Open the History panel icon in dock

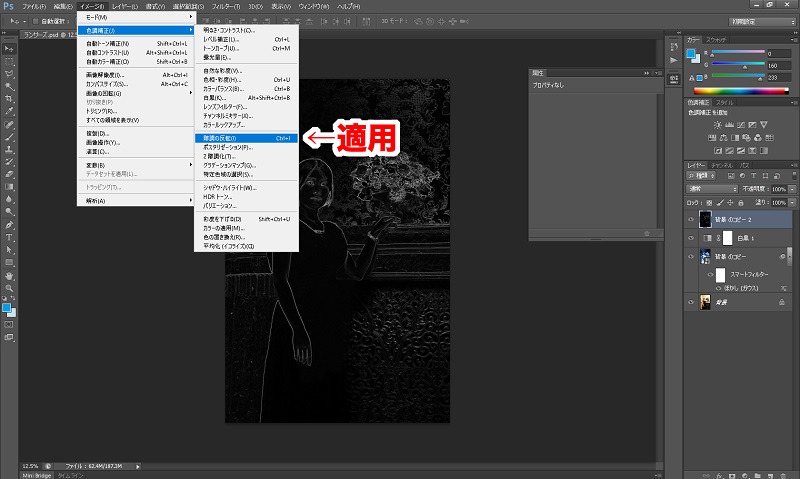point(674,47)
